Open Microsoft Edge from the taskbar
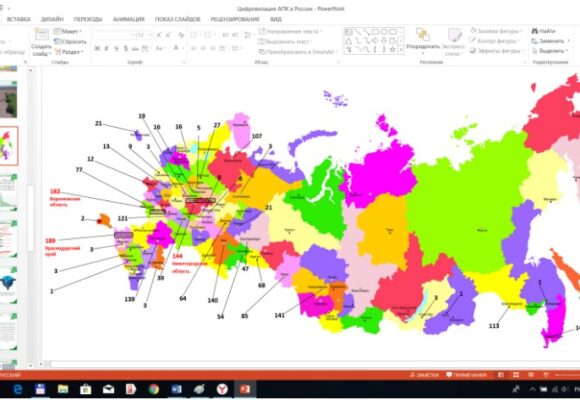The image size is (580, 400). (17, 389)
